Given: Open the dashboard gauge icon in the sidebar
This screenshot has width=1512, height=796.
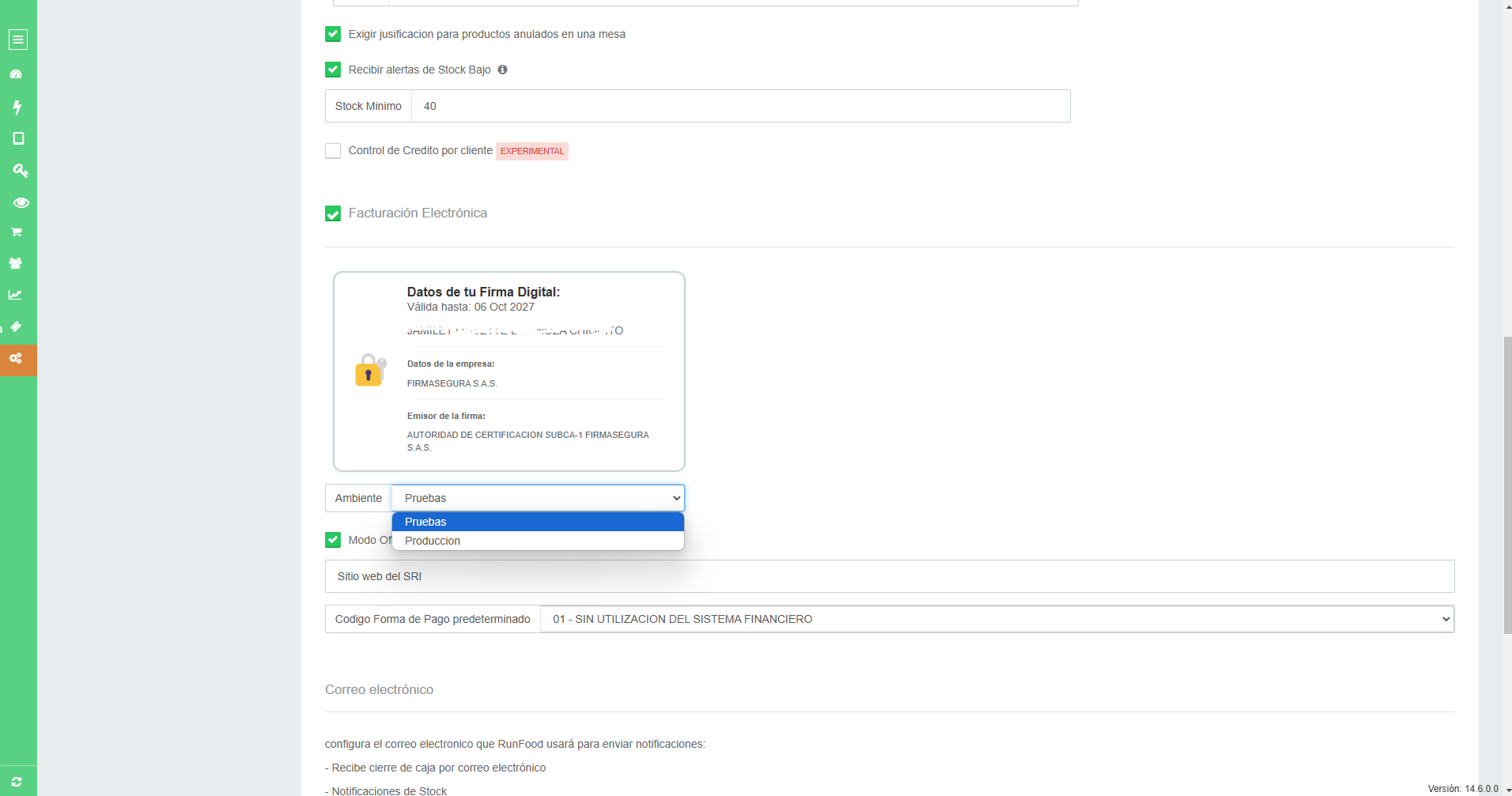Looking at the screenshot, I should coord(16,74).
